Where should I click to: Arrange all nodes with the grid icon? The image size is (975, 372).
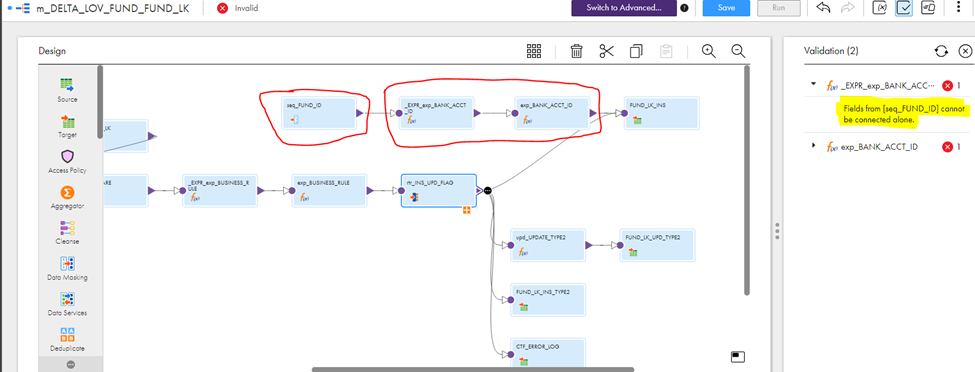pyautogui.click(x=534, y=51)
